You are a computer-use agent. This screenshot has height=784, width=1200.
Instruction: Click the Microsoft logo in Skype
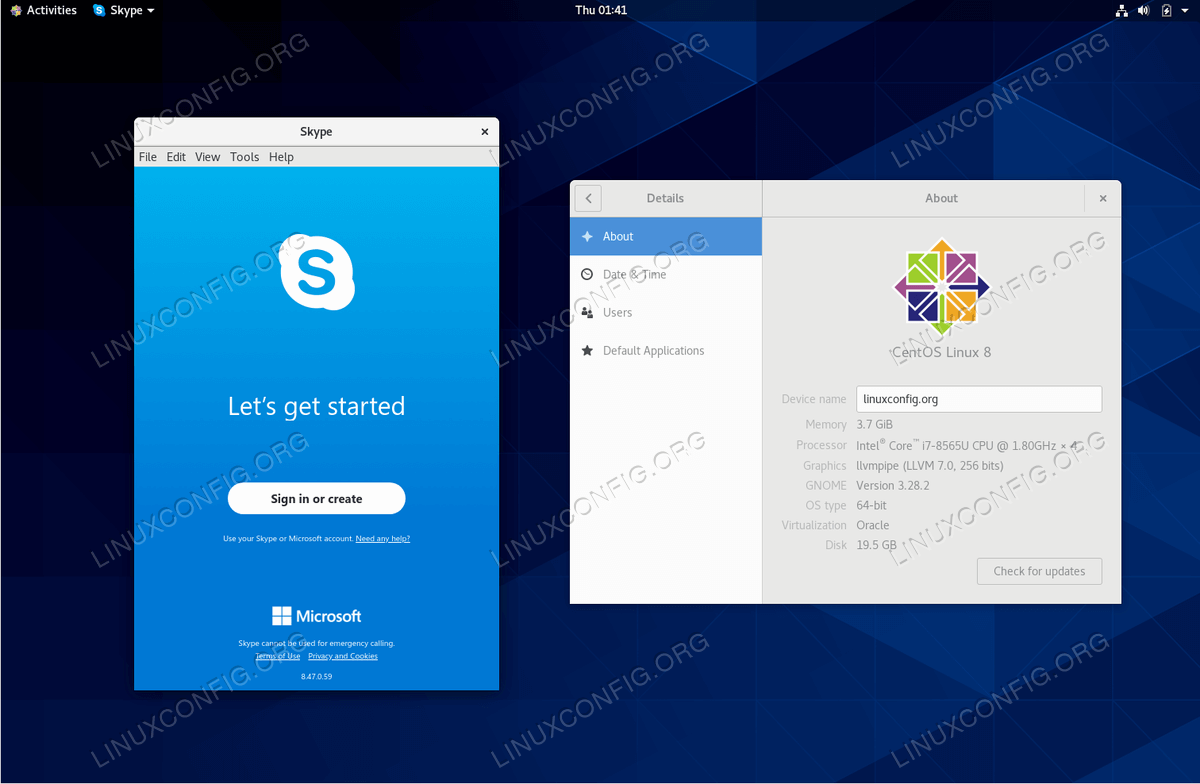coord(317,616)
